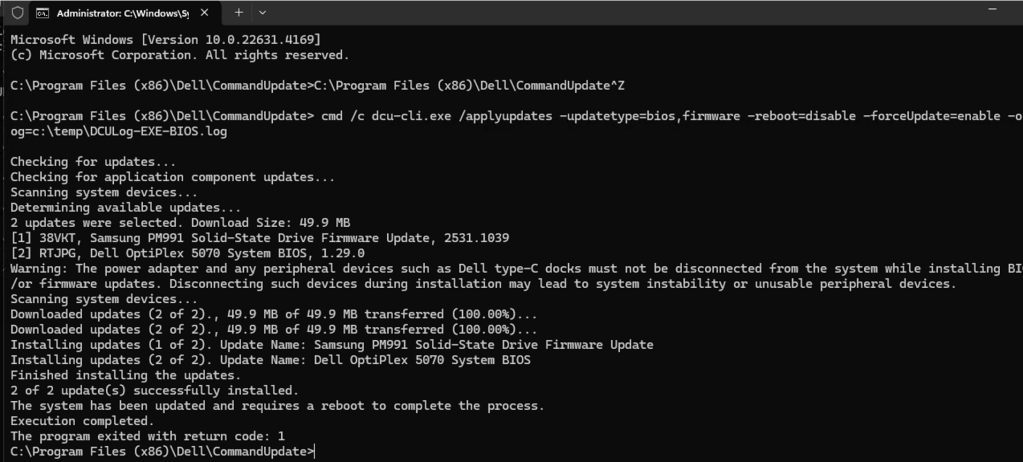Open a new tab with the plus button
This screenshot has width=1023, height=462.
(239, 13)
